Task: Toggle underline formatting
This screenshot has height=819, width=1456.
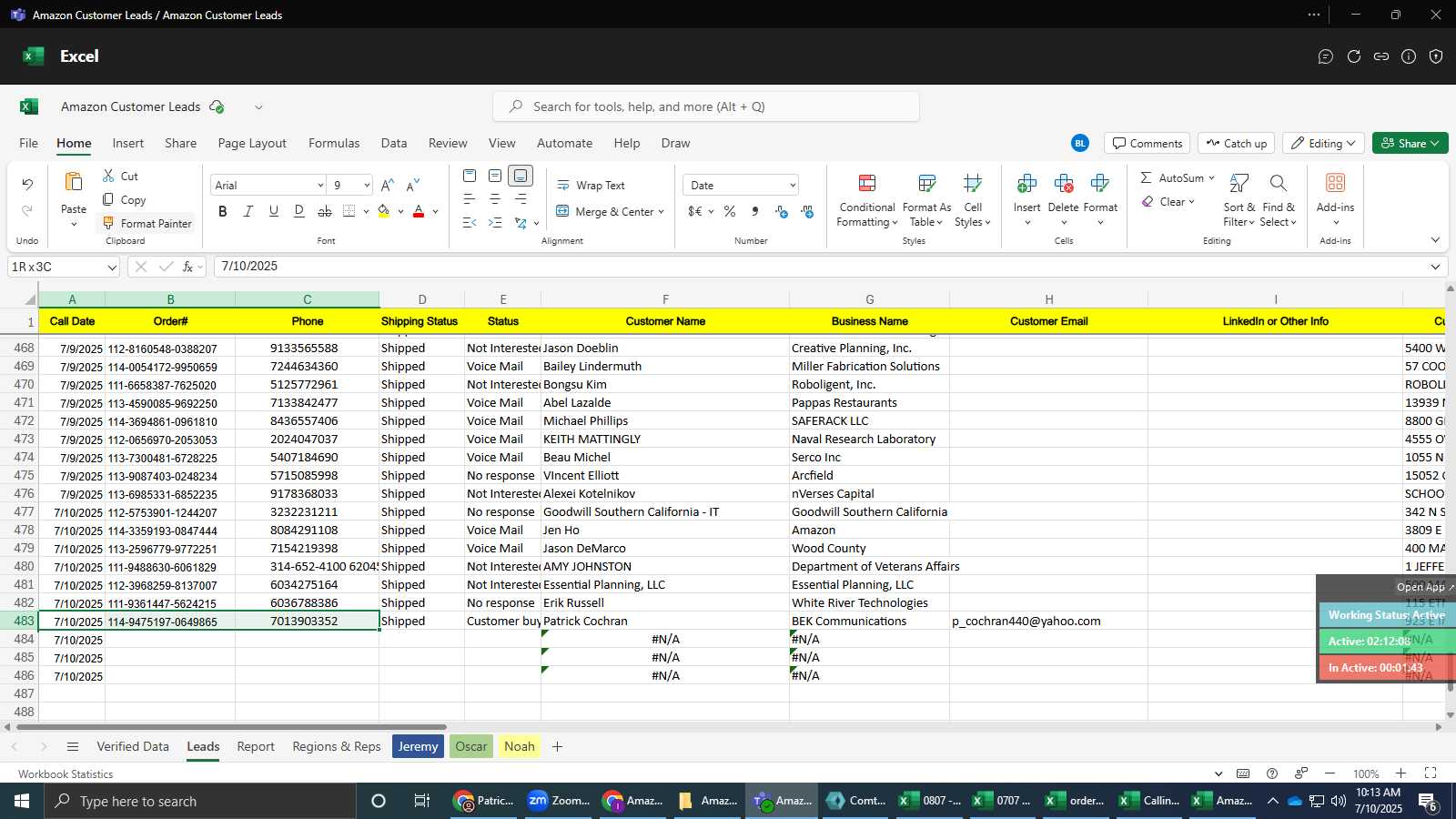Action: (x=274, y=211)
